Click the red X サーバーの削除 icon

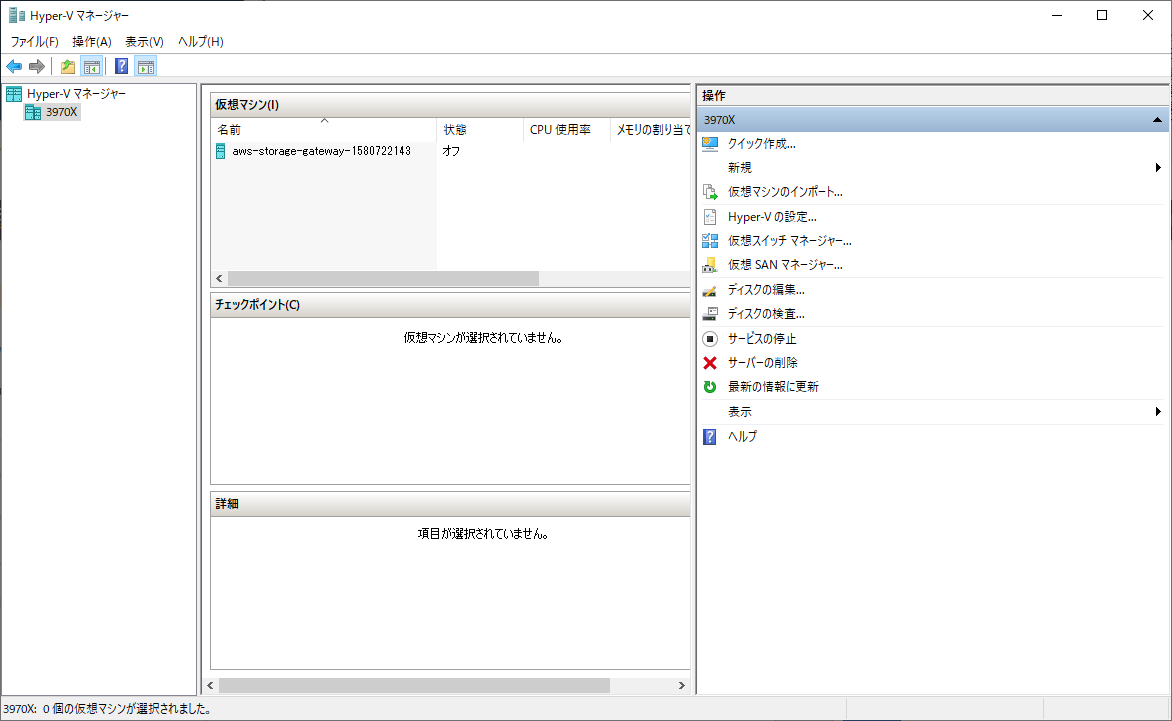click(710, 363)
